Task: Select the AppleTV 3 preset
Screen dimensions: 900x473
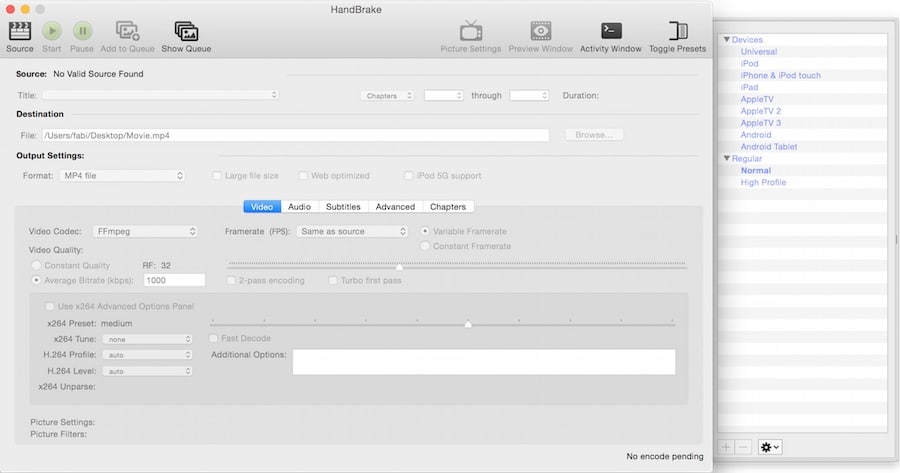Action: (761, 123)
